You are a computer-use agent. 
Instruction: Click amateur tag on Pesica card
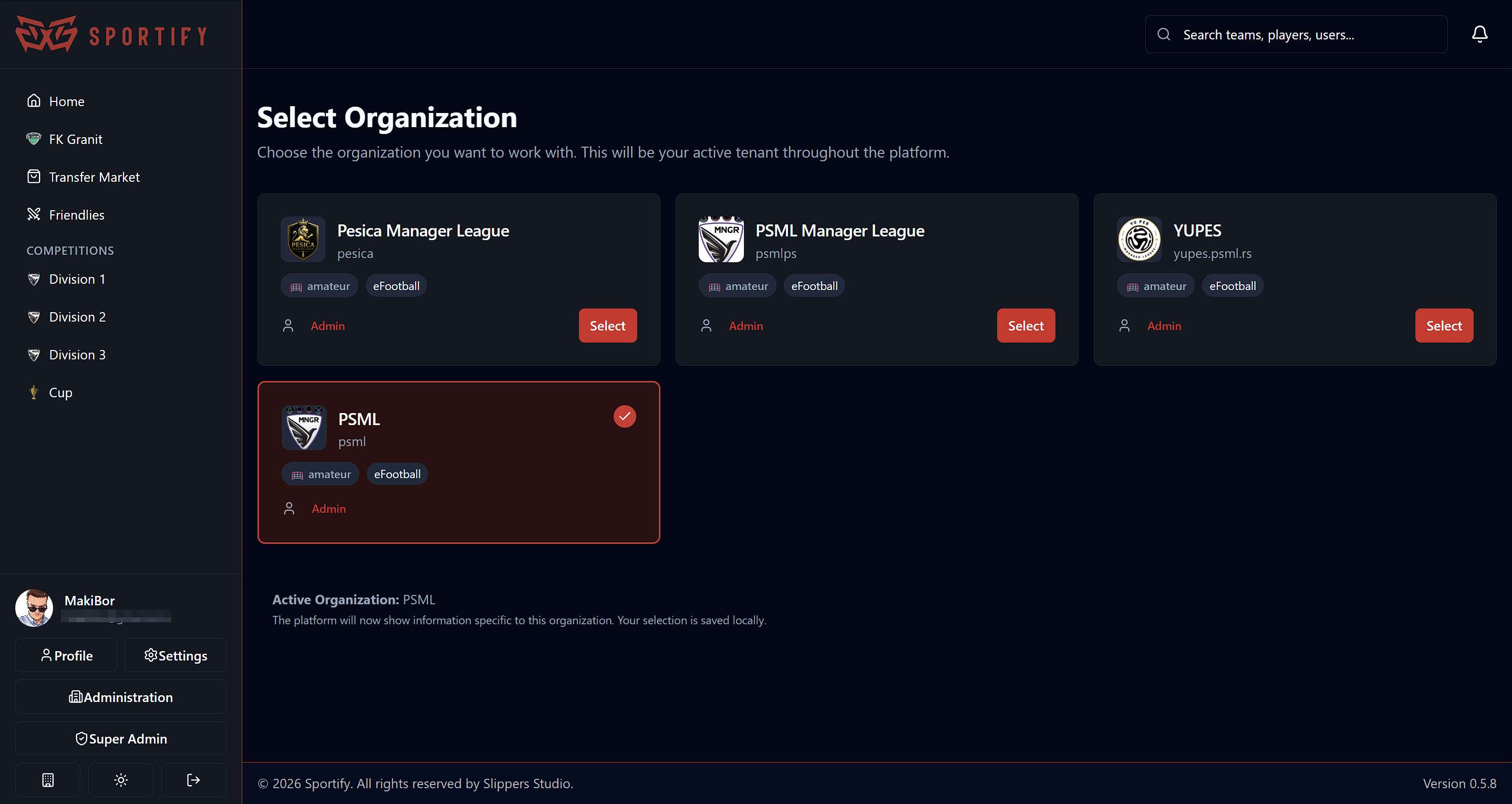coord(319,286)
